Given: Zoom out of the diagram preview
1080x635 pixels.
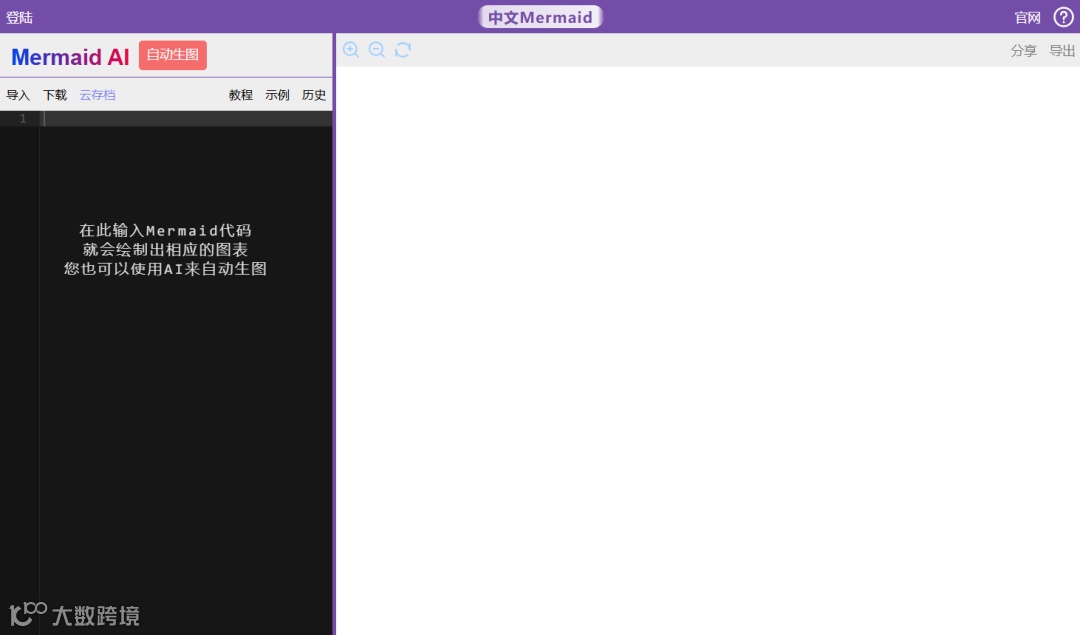Looking at the screenshot, I should tap(377, 50).
